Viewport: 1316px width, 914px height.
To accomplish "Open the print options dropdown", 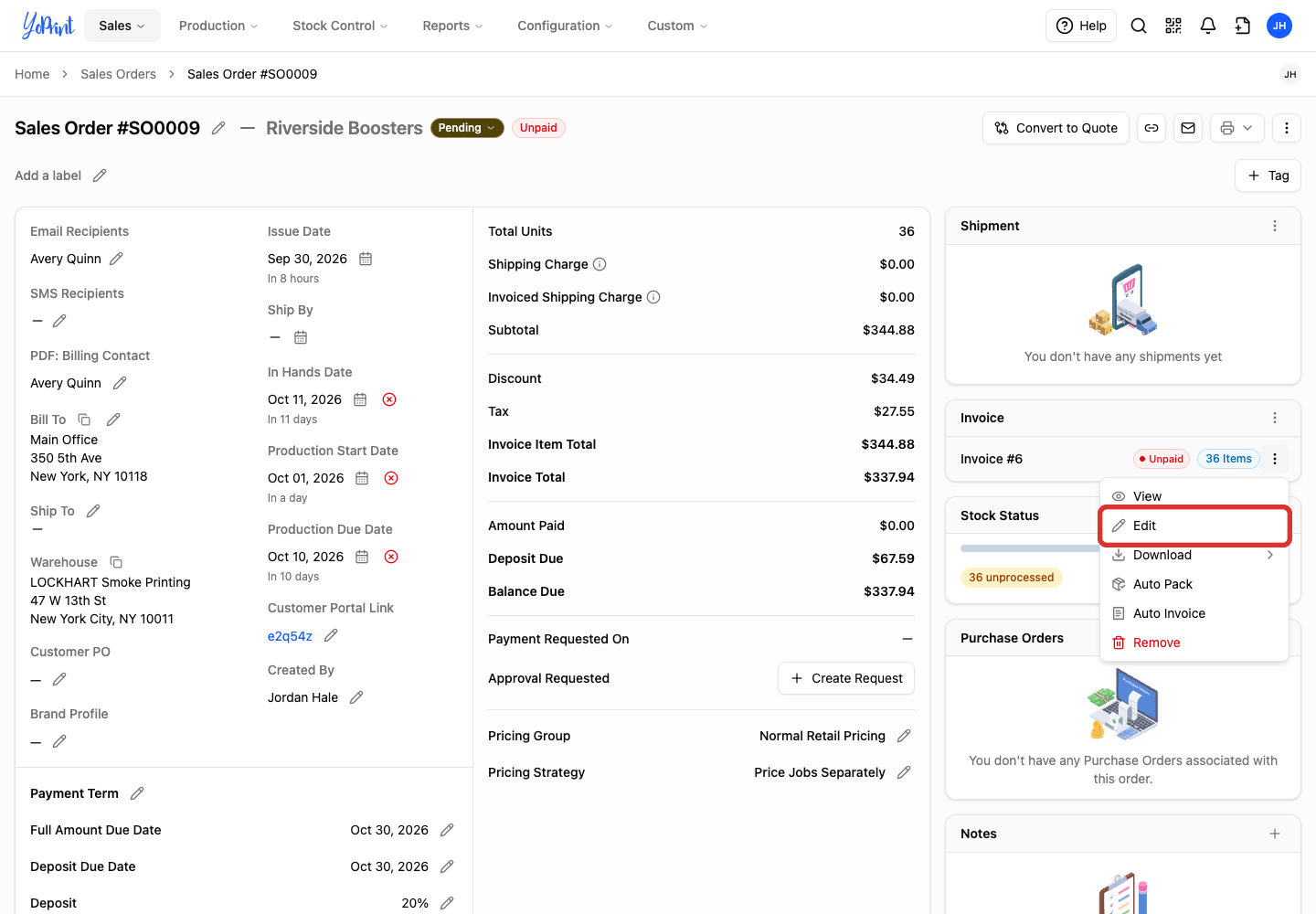I will coord(1237,128).
